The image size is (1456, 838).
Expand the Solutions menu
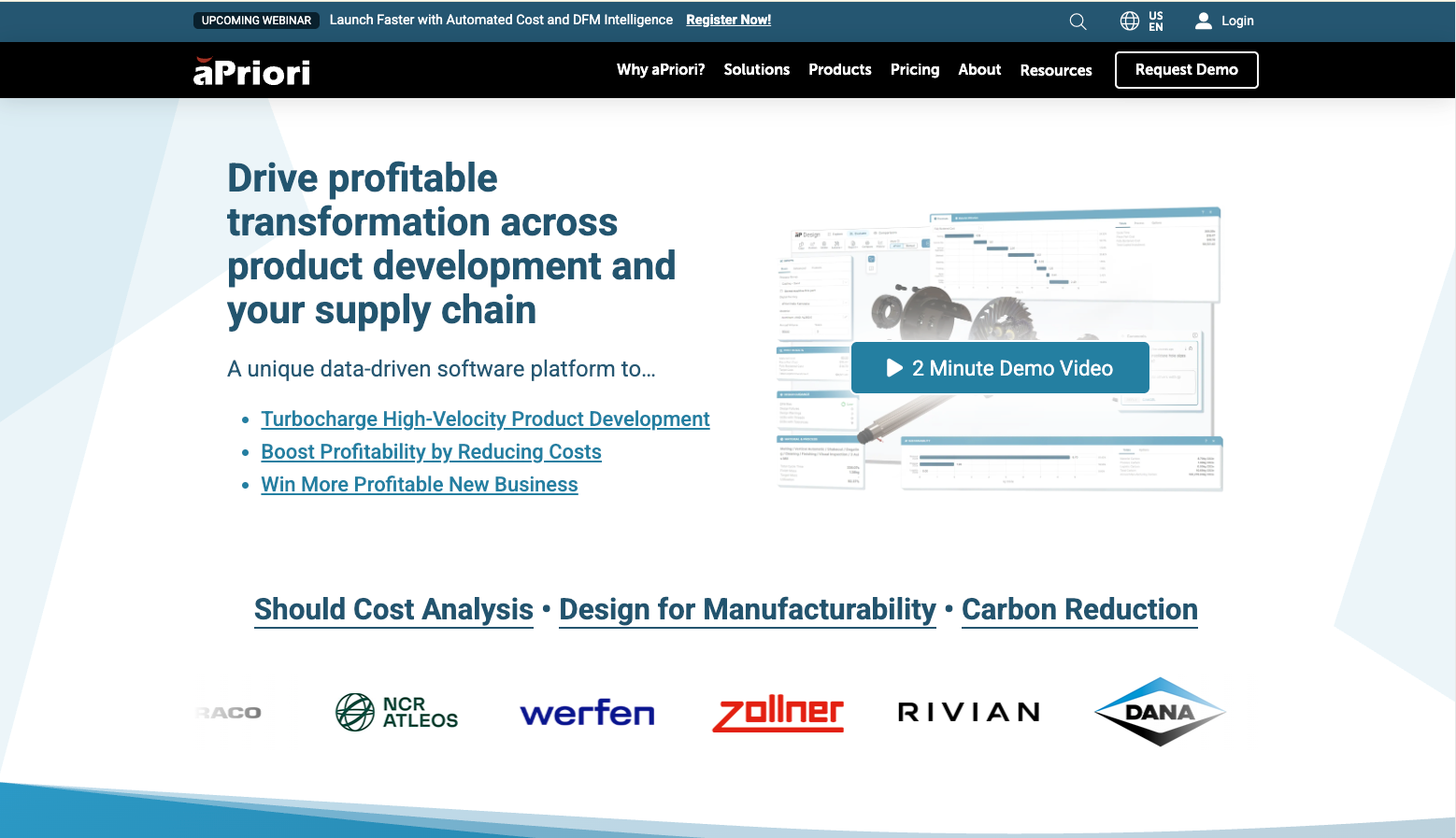pos(756,70)
